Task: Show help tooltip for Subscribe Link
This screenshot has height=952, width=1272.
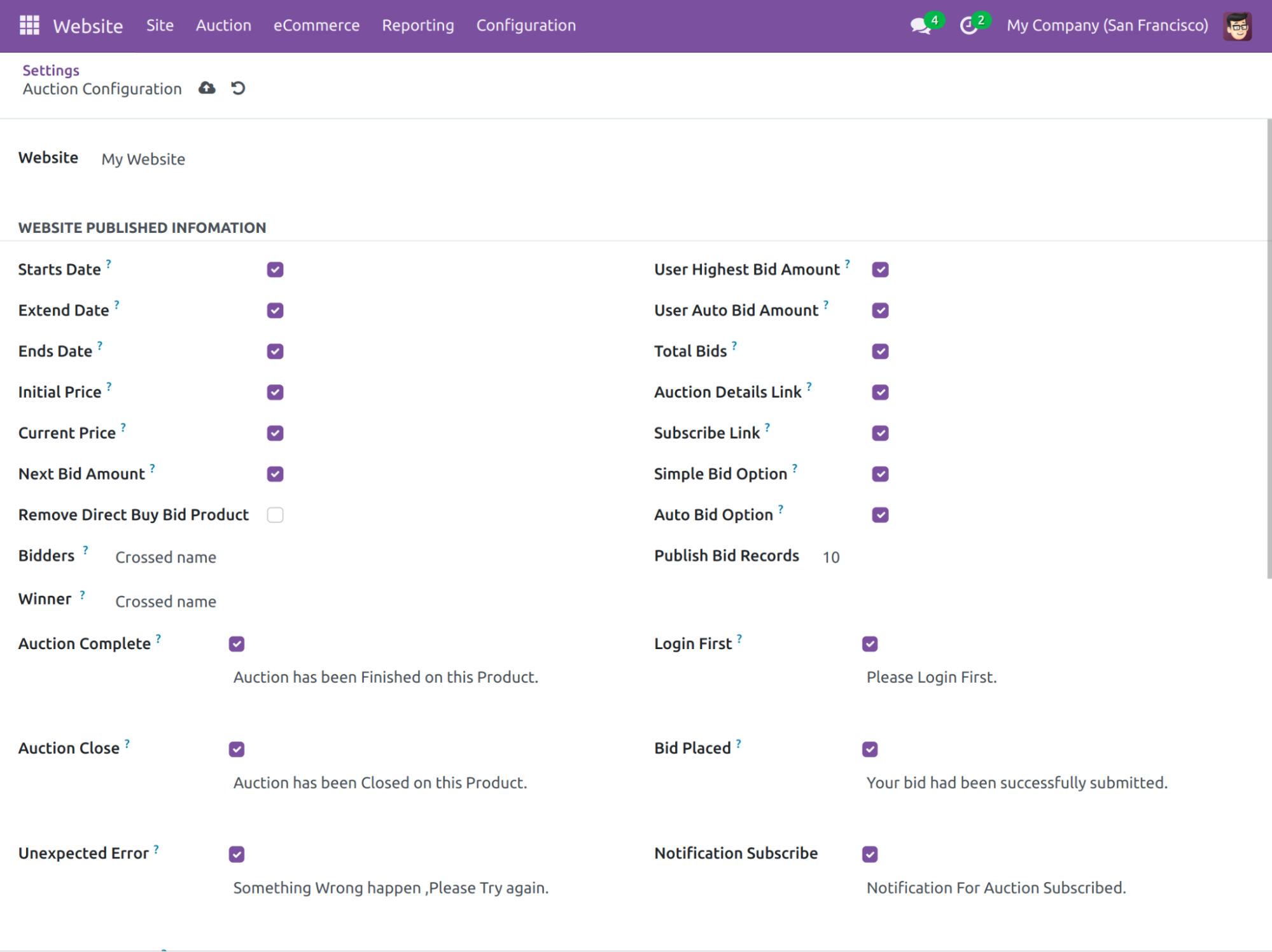Action: coord(767,427)
